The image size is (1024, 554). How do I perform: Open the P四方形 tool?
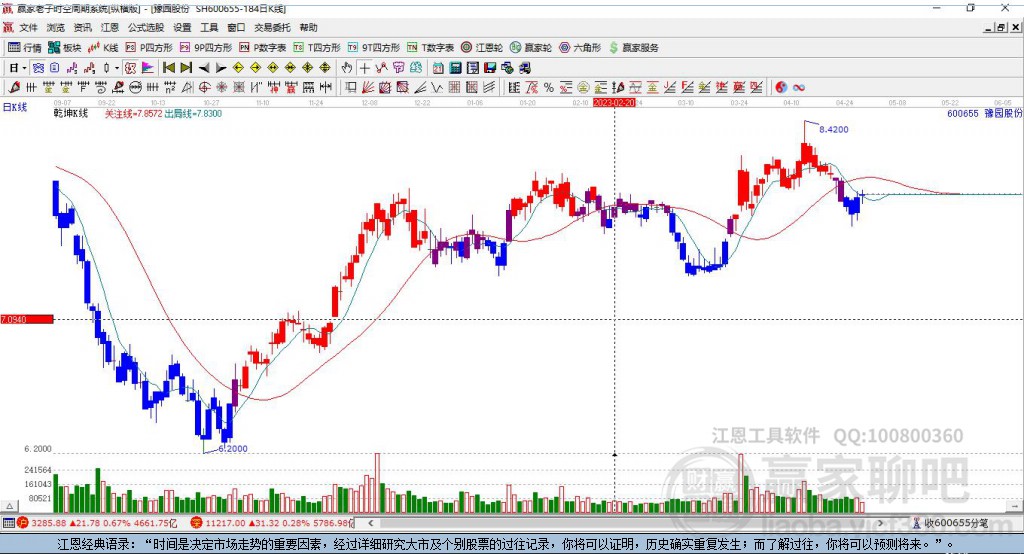(x=149, y=48)
